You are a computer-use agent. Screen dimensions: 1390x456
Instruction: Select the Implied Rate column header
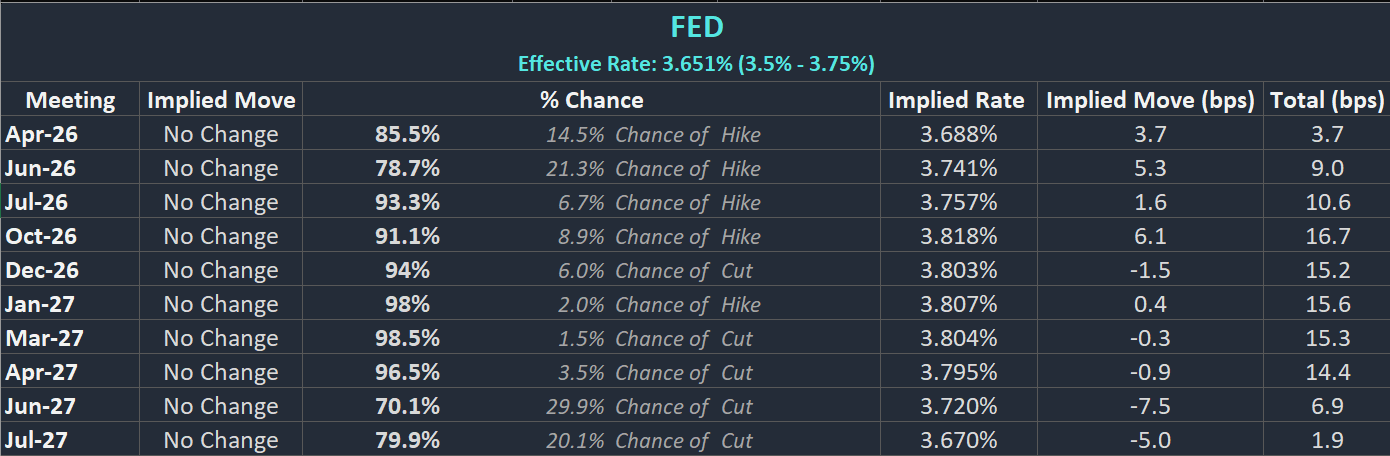956,100
